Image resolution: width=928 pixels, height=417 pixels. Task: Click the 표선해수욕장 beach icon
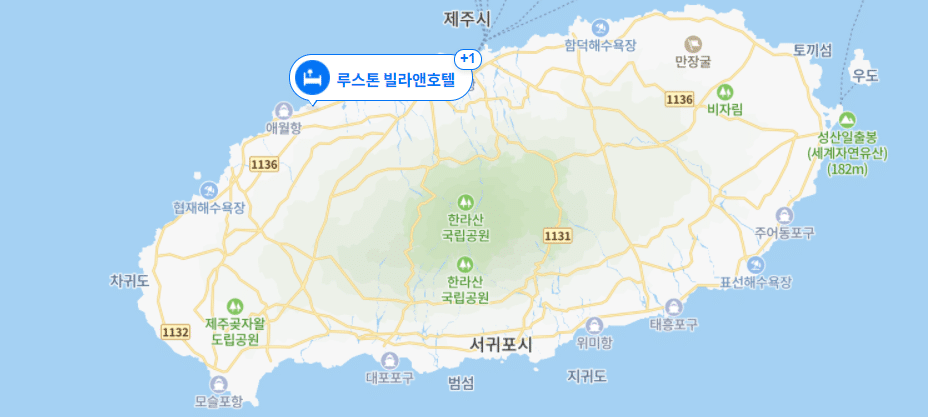coord(755,265)
